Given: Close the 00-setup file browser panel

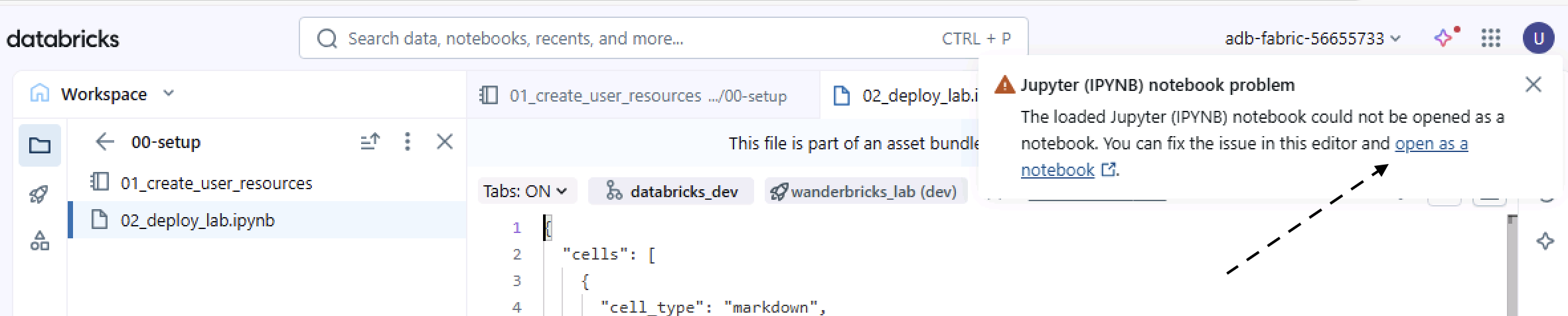Looking at the screenshot, I should tap(445, 141).
